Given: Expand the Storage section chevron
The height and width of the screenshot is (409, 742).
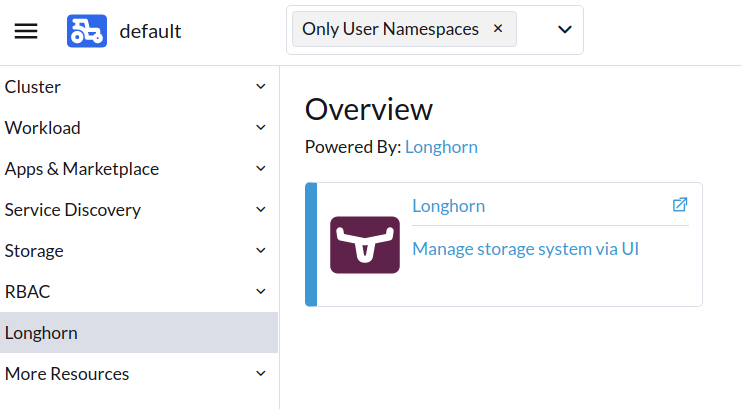Looking at the screenshot, I should [261, 251].
